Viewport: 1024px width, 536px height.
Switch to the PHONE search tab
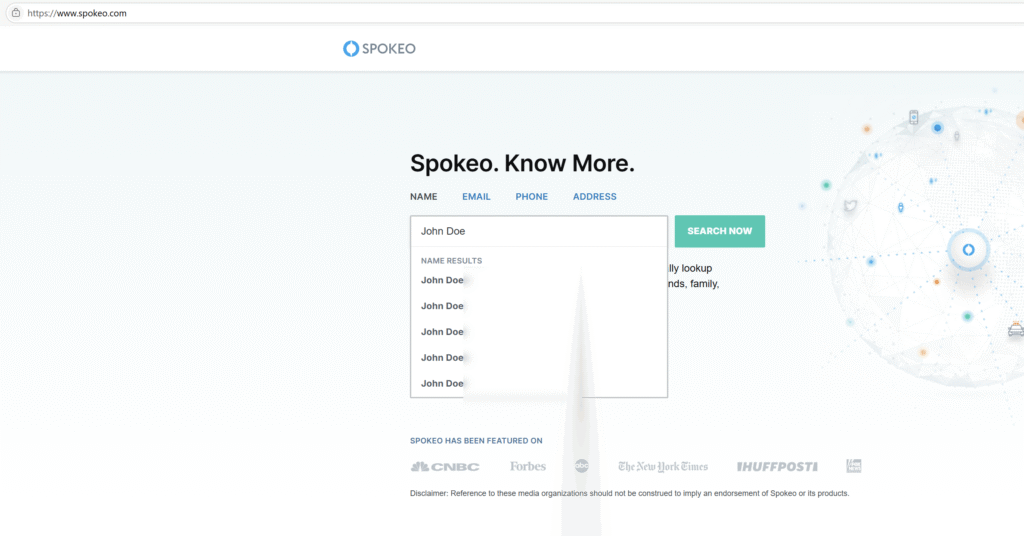tap(532, 197)
